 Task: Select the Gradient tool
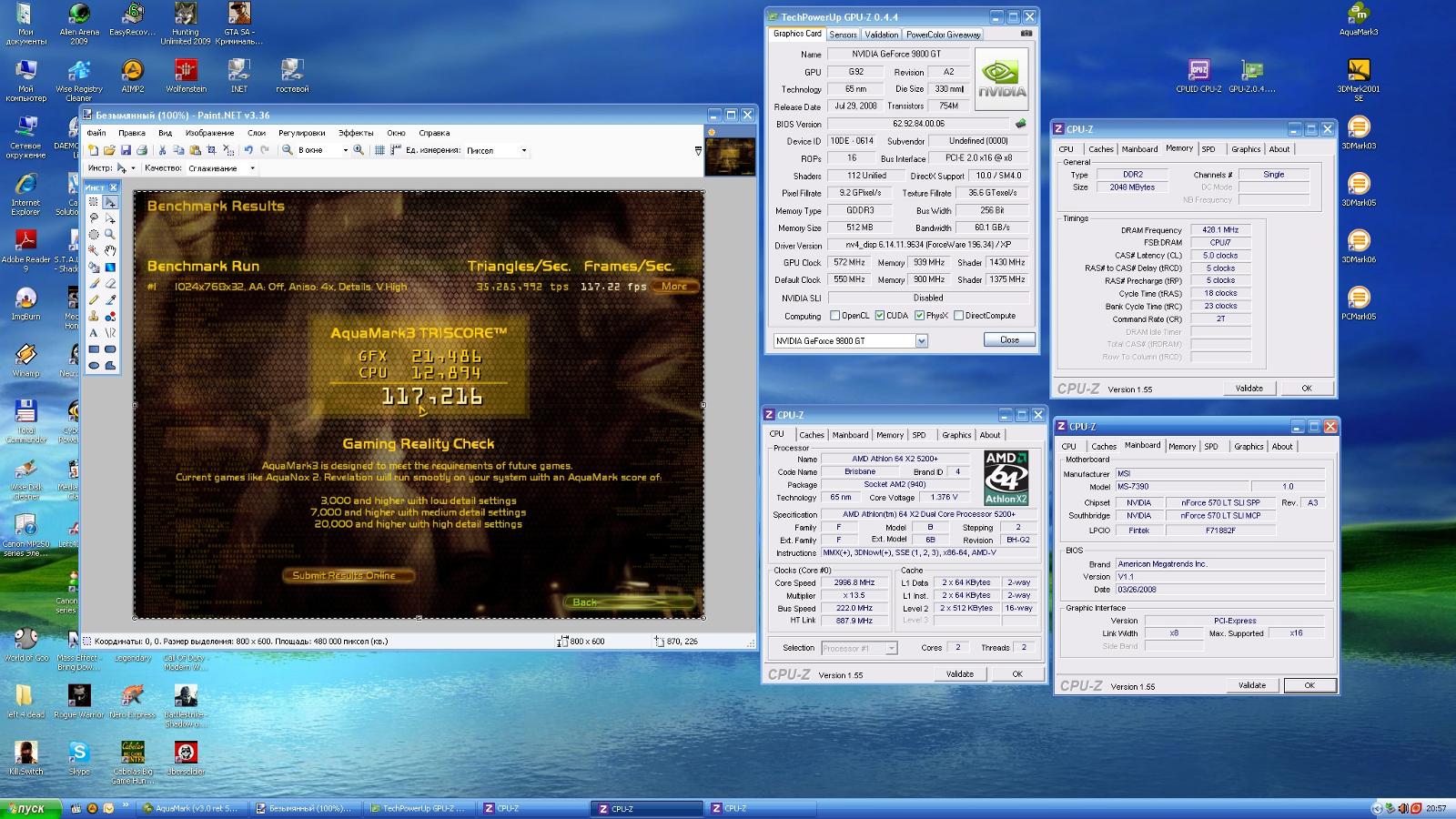[x=110, y=267]
